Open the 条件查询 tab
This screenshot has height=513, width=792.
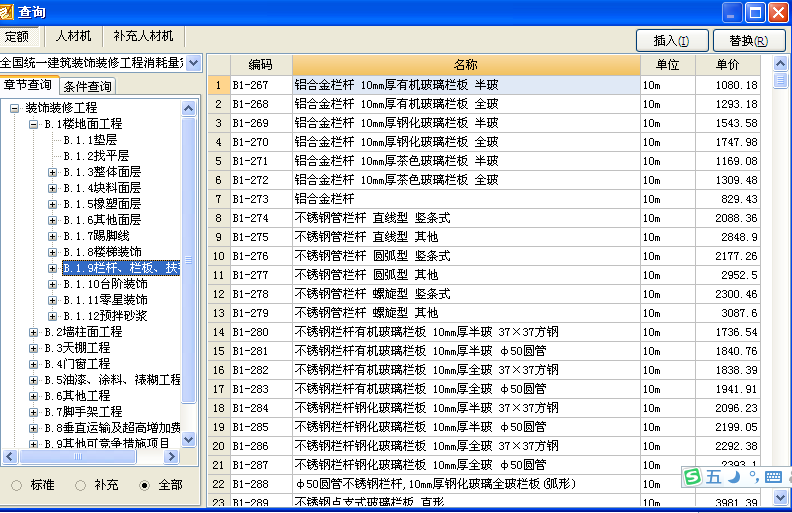pyautogui.click(x=87, y=86)
